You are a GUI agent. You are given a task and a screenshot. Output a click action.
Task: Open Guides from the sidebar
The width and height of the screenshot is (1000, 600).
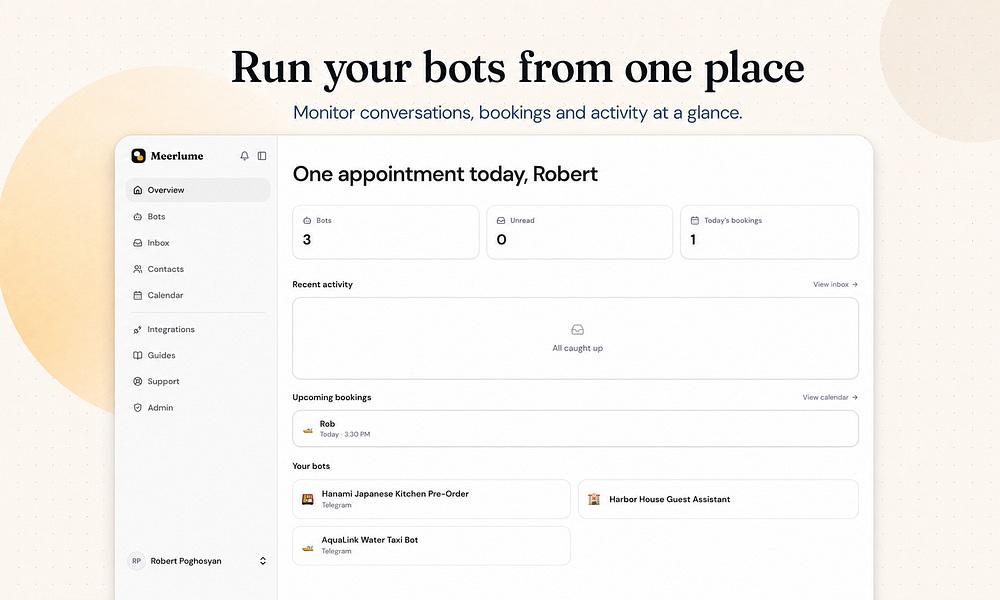point(198,355)
